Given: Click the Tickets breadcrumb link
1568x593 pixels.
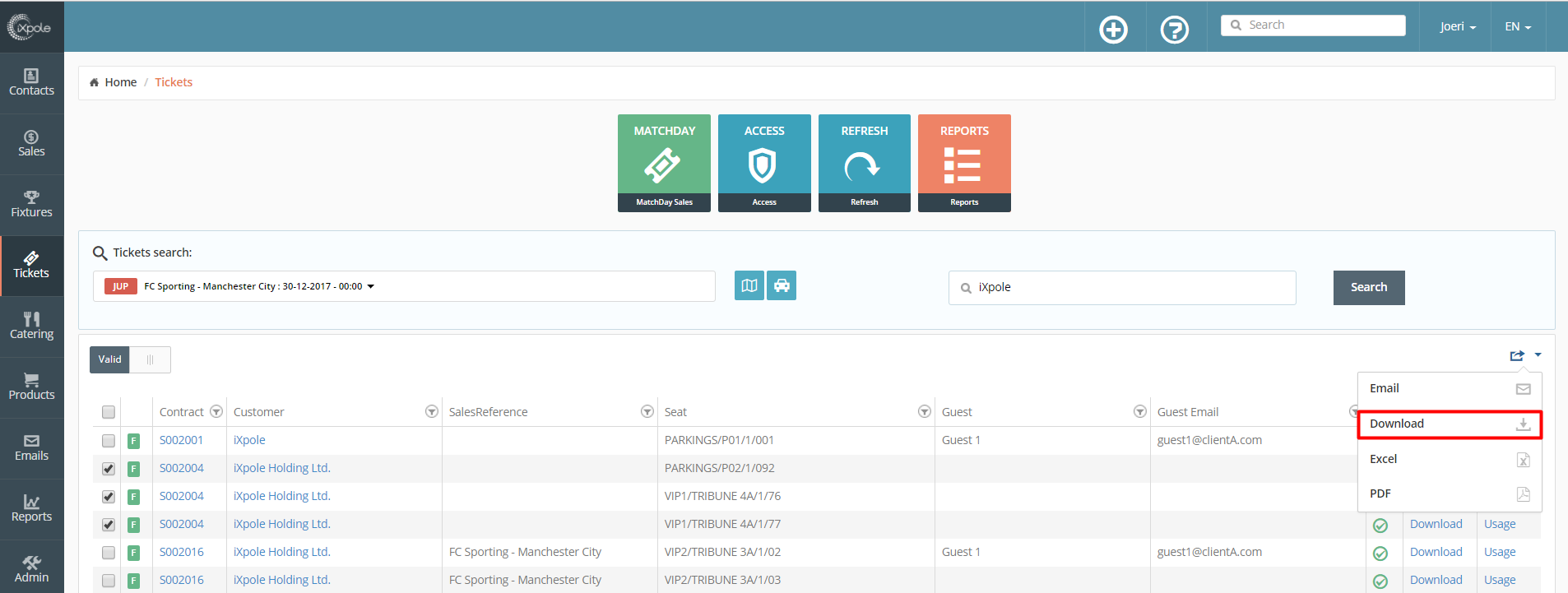Looking at the screenshot, I should click(x=174, y=82).
